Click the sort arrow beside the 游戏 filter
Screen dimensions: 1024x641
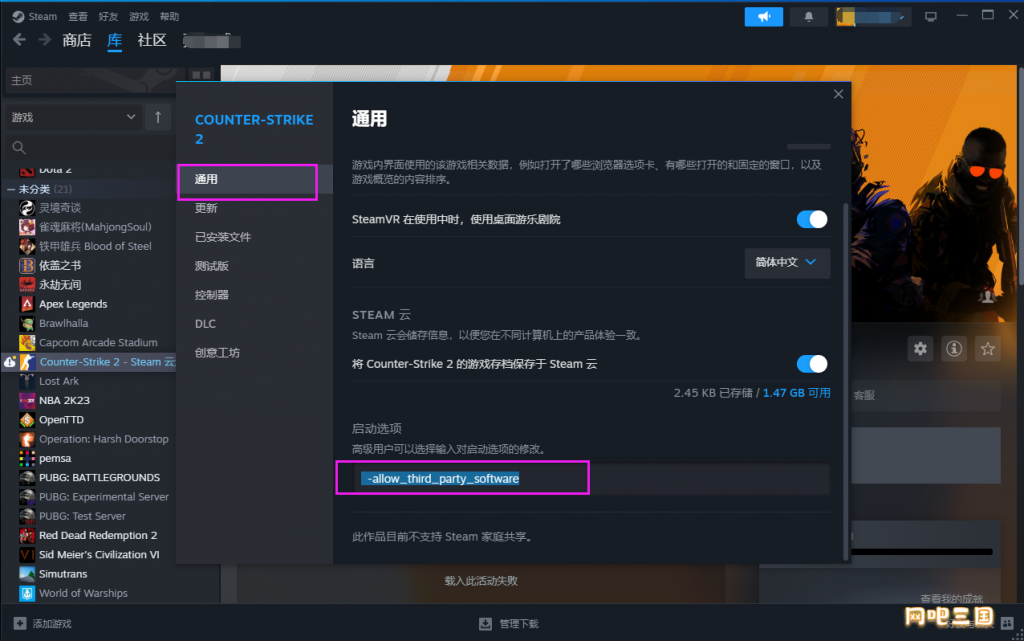158,117
